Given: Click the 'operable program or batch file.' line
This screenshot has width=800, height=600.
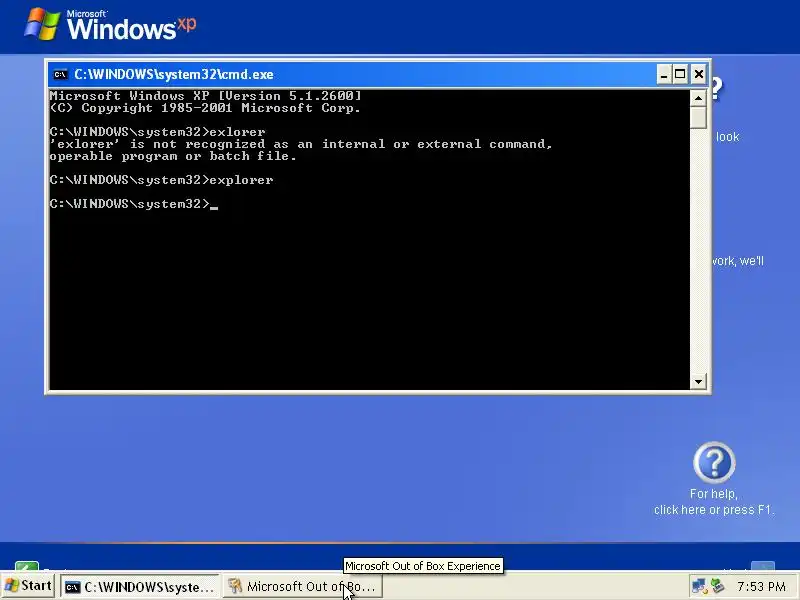Looking at the screenshot, I should point(173,156).
